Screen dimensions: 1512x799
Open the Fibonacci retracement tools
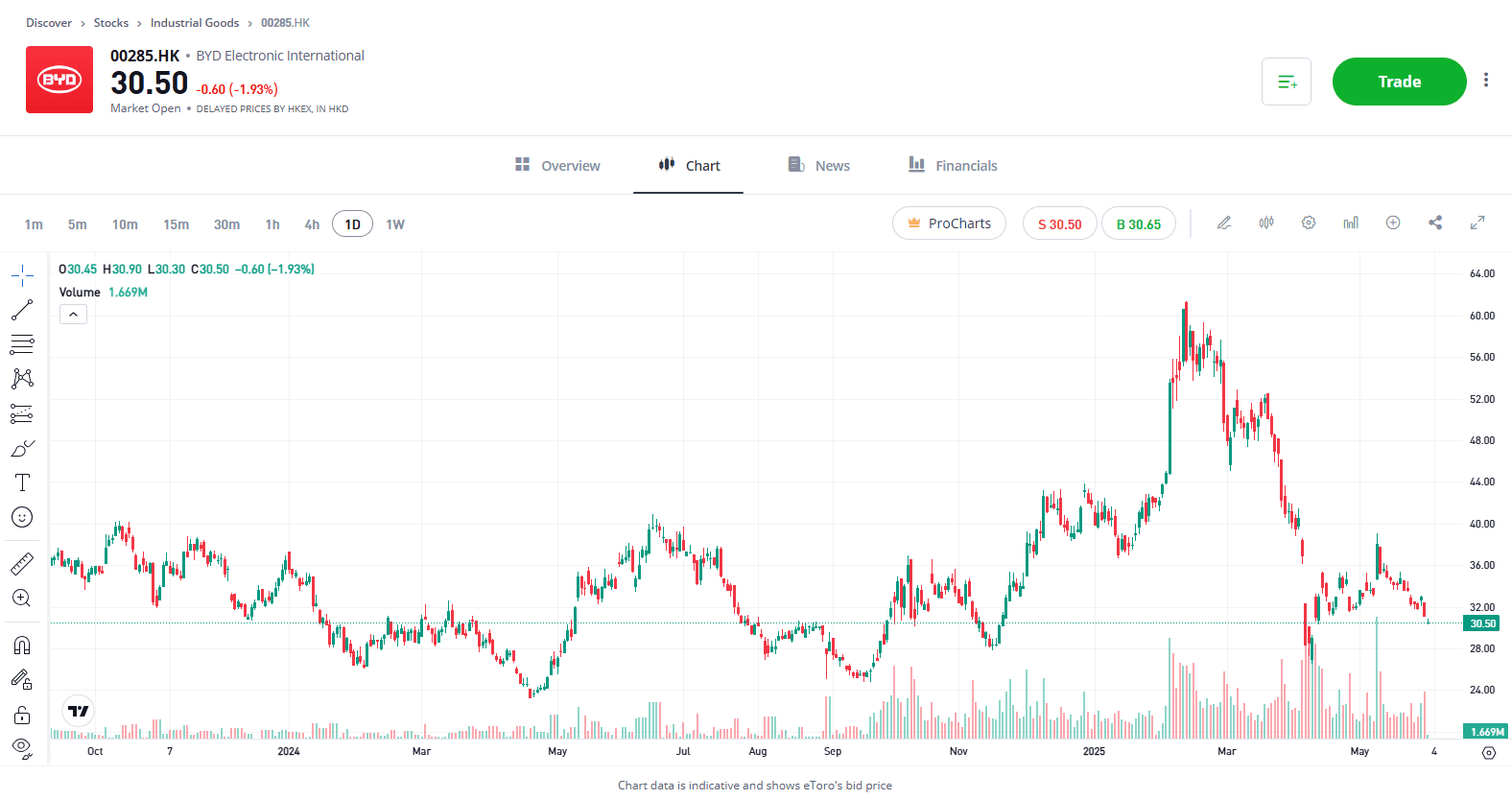22,344
